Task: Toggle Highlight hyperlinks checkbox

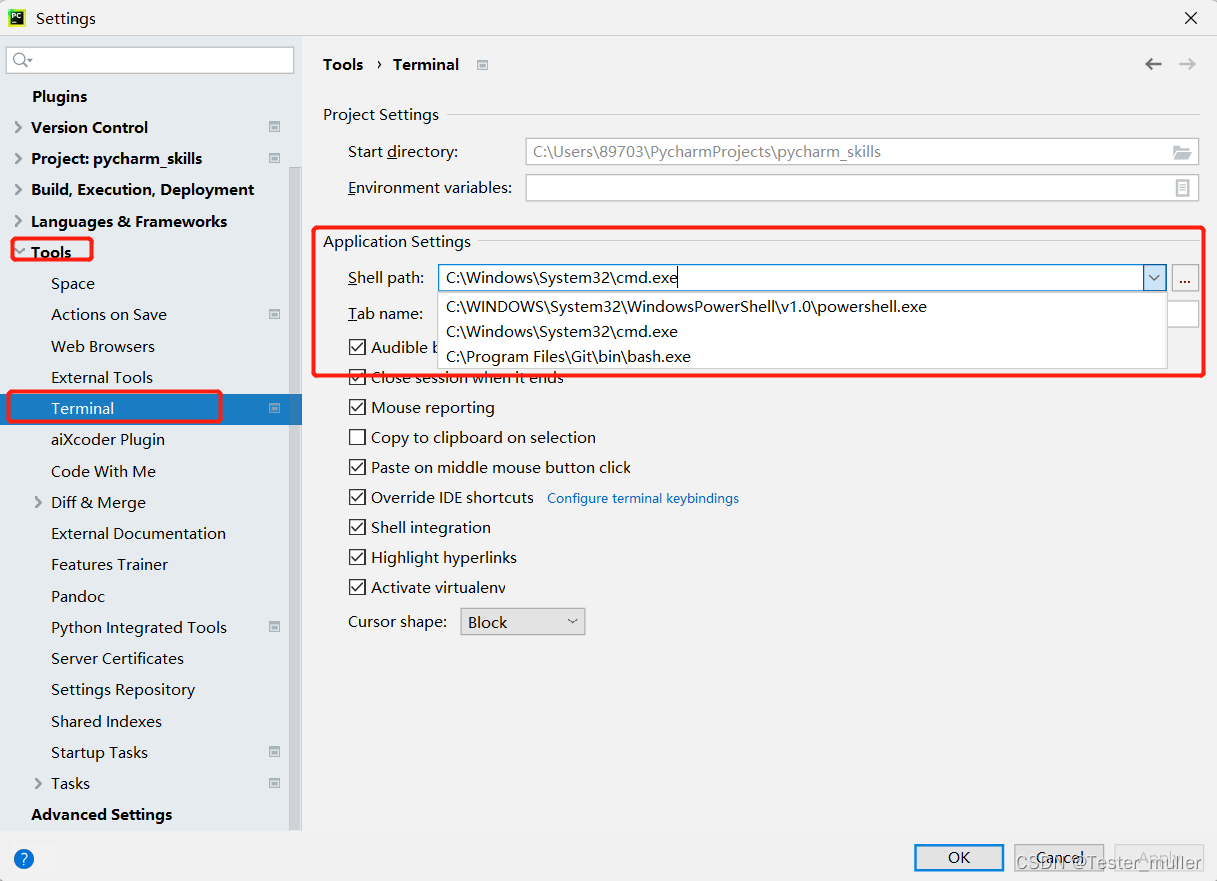Action: [x=357, y=558]
